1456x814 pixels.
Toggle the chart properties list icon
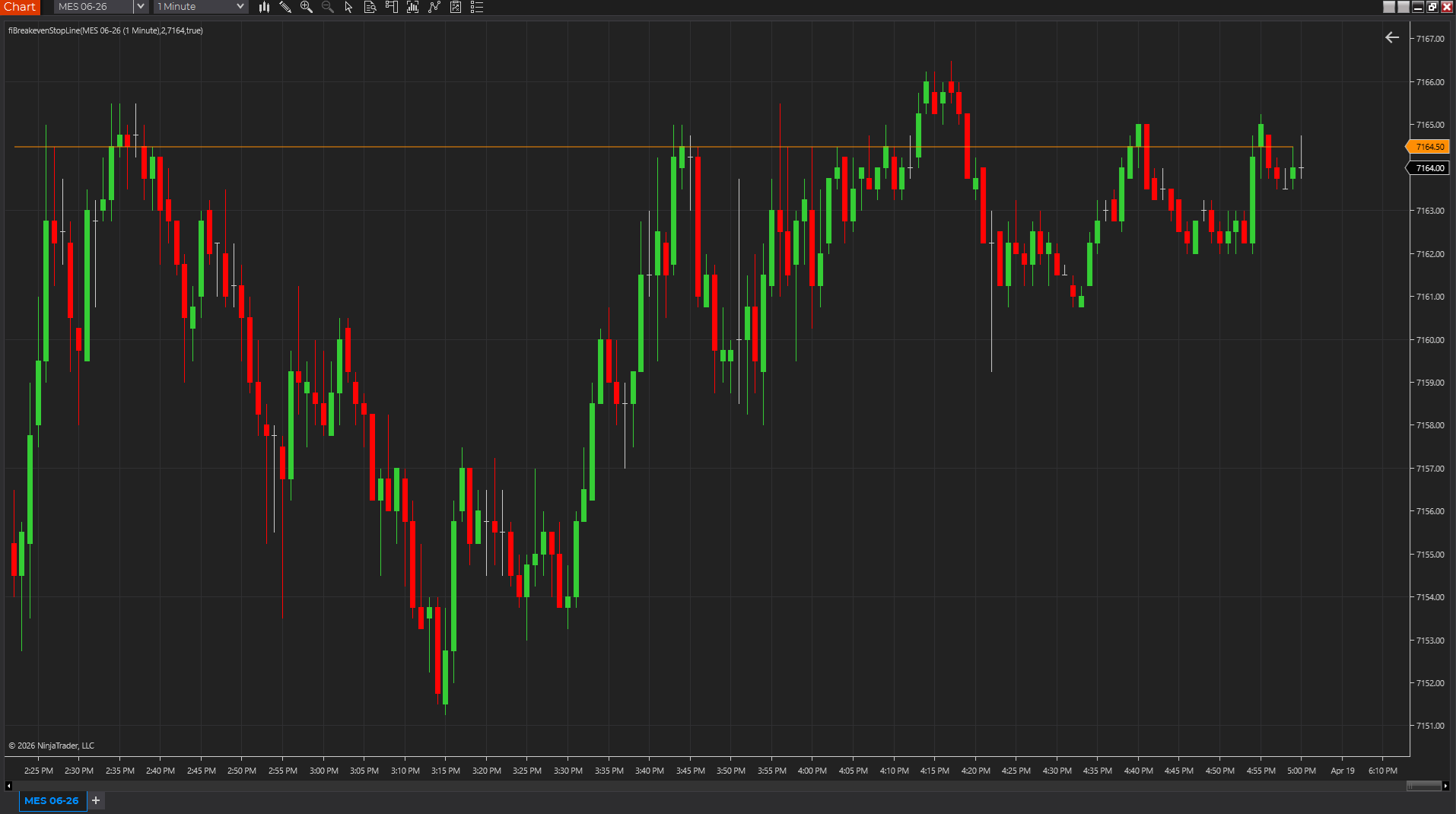pos(478,7)
